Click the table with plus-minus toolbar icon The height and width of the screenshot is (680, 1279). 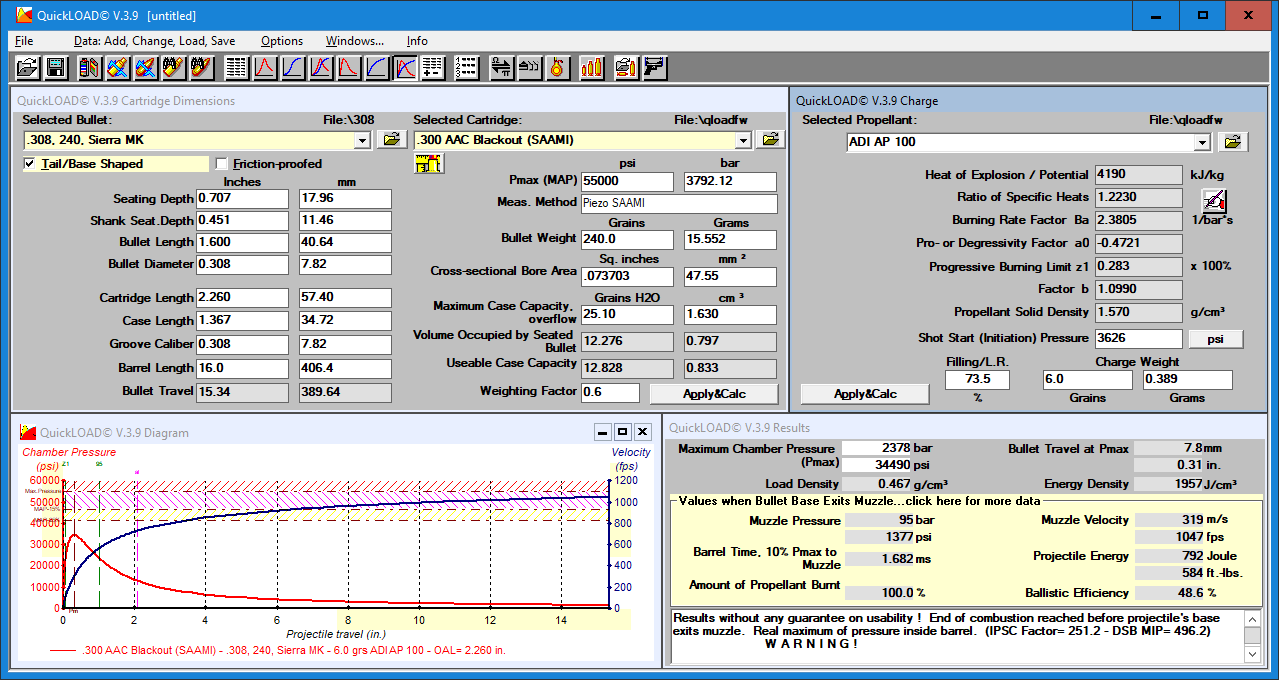(x=433, y=68)
